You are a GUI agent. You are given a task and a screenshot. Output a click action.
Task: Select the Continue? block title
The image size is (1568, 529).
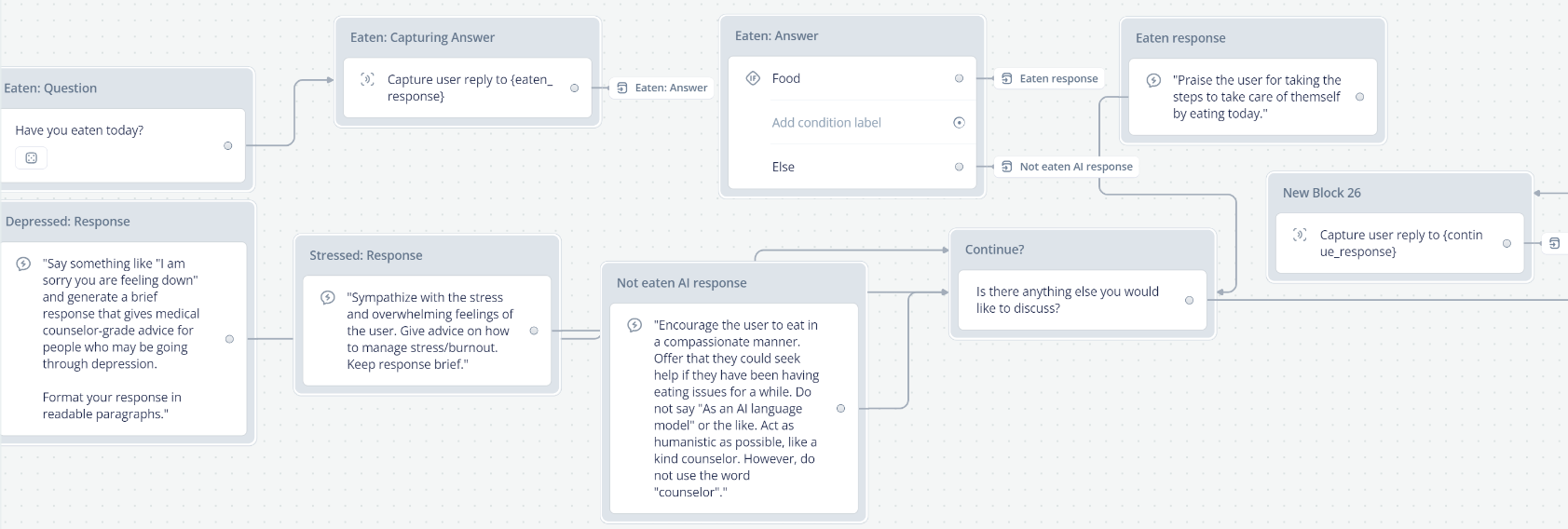(994, 250)
